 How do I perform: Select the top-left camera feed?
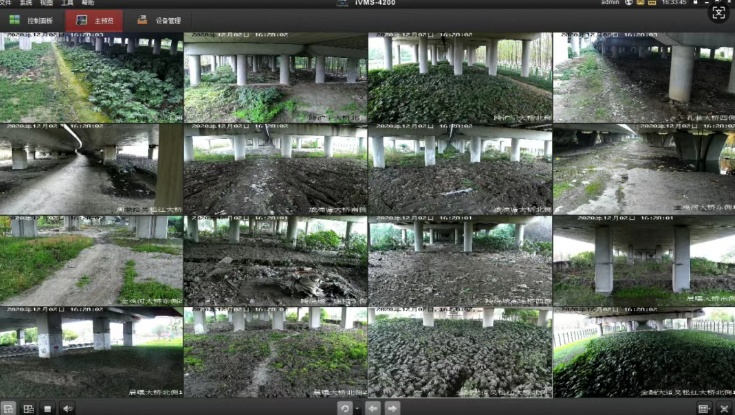point(91,78)
